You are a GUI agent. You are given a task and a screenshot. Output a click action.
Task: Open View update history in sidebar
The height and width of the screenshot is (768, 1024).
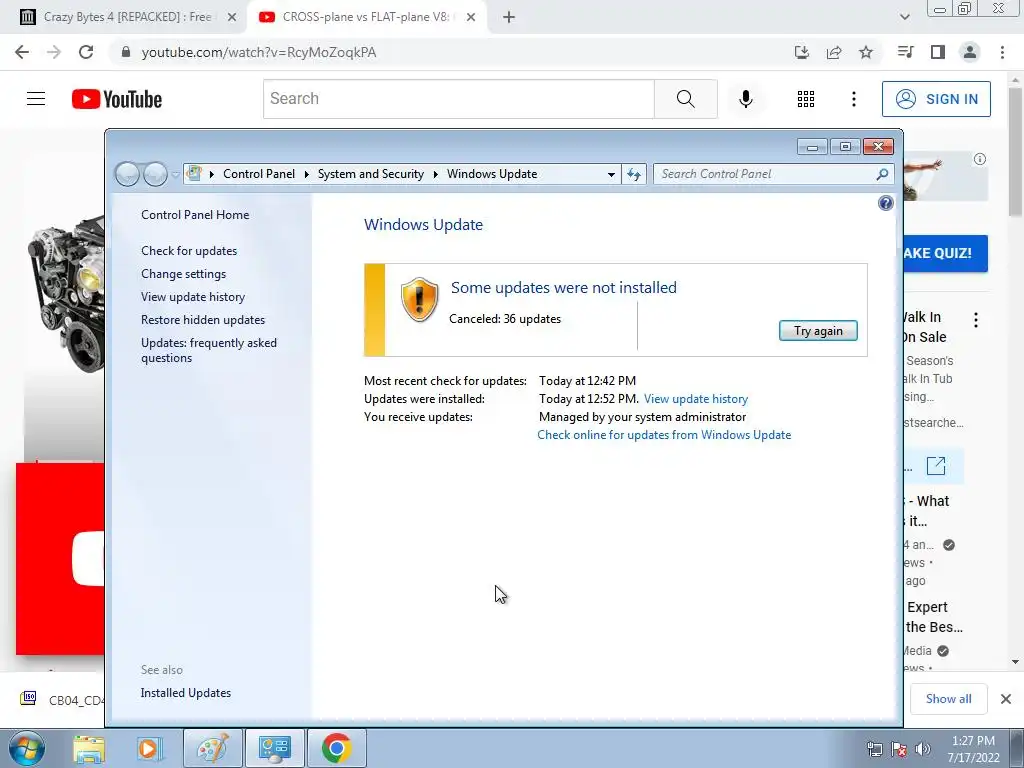[x=193, y=296]
